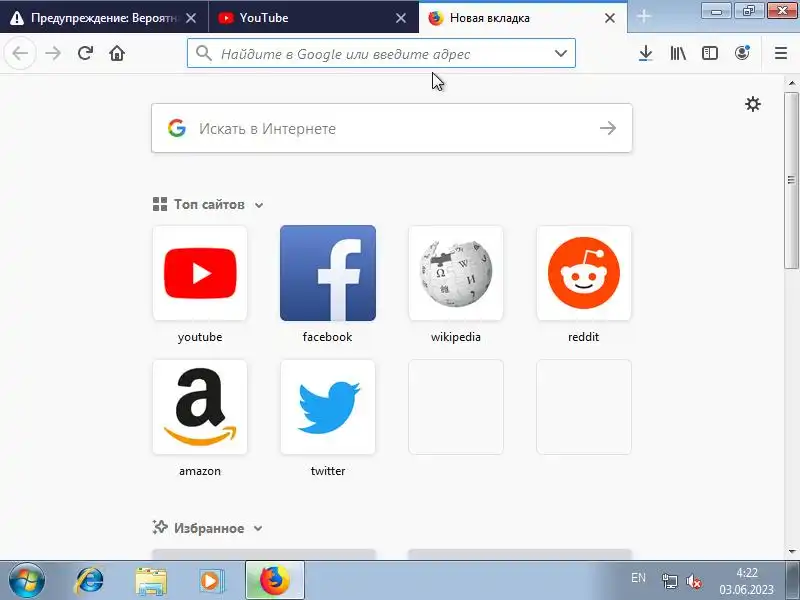Open new tab page settings gear

753,105
